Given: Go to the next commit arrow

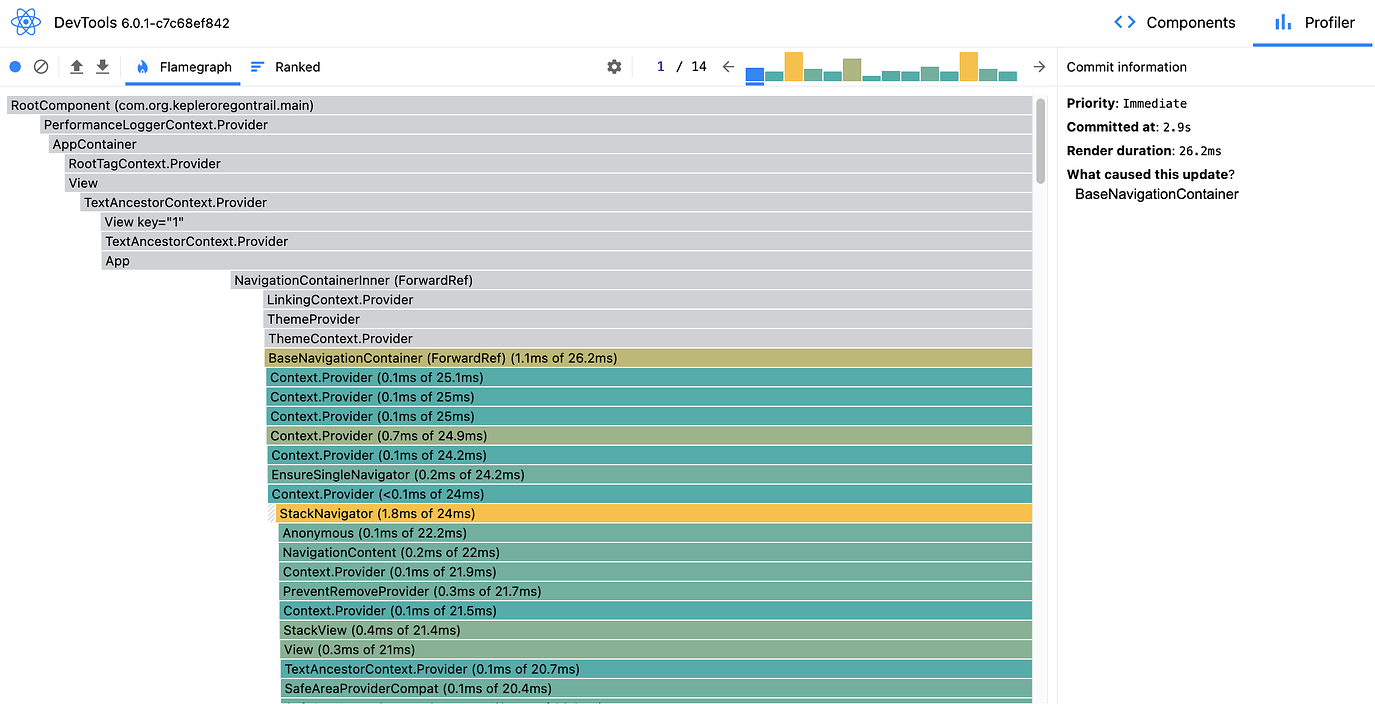Looking at the screenshot, I should (1039, 66).
